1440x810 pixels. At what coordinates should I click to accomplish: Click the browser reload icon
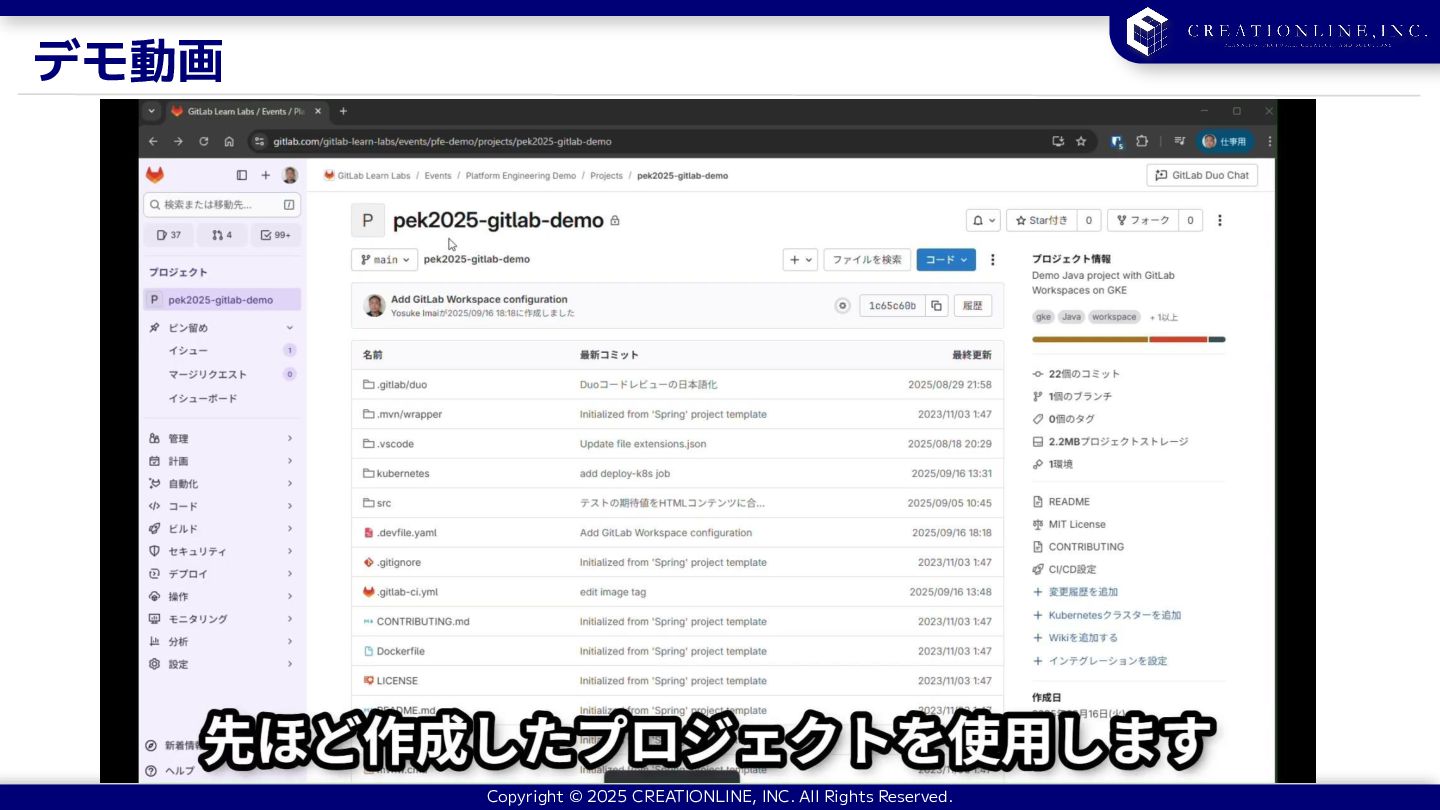point(204,141)
